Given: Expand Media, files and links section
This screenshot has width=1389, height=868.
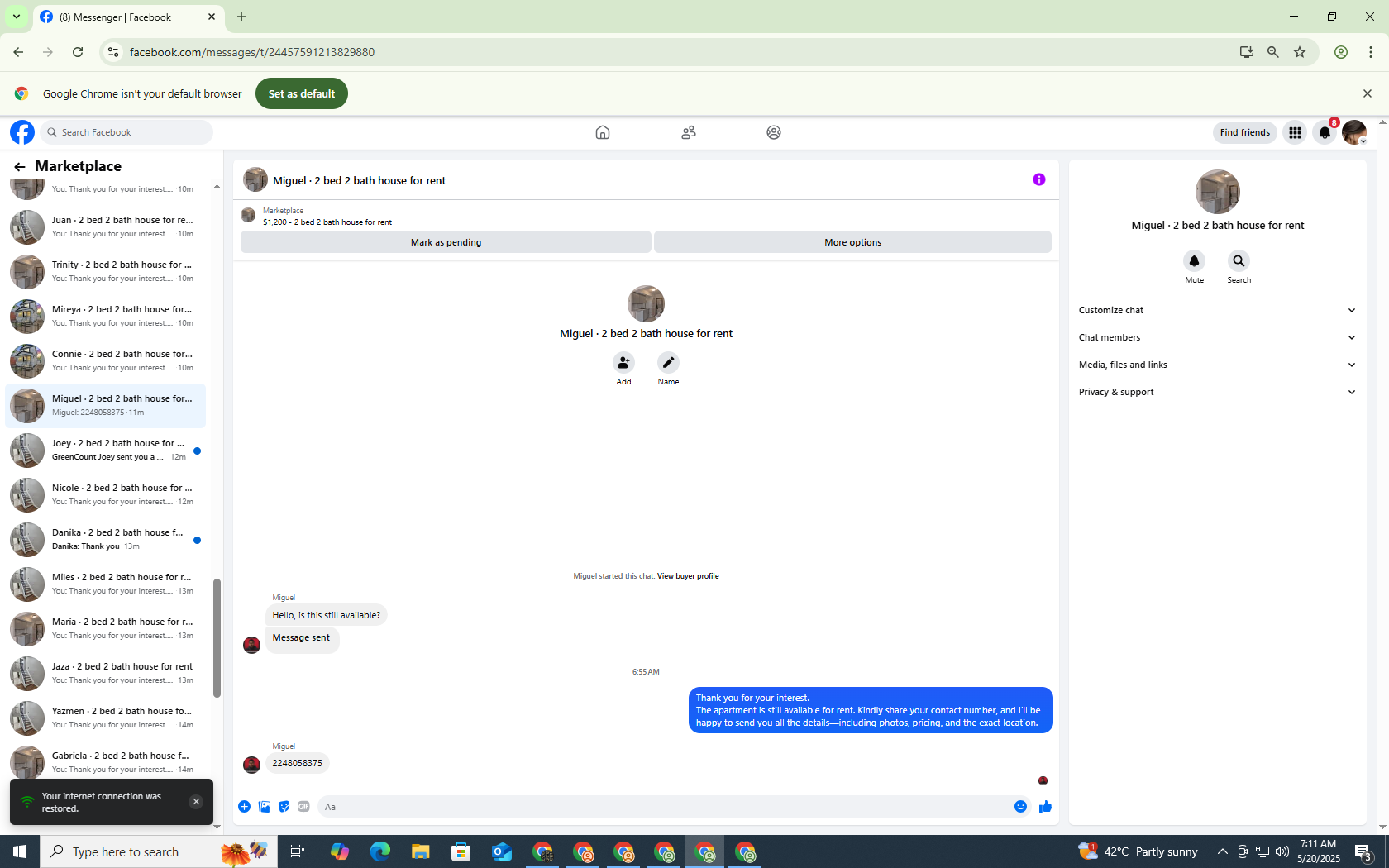Looking at the screenshot, I should (1217, 365).
